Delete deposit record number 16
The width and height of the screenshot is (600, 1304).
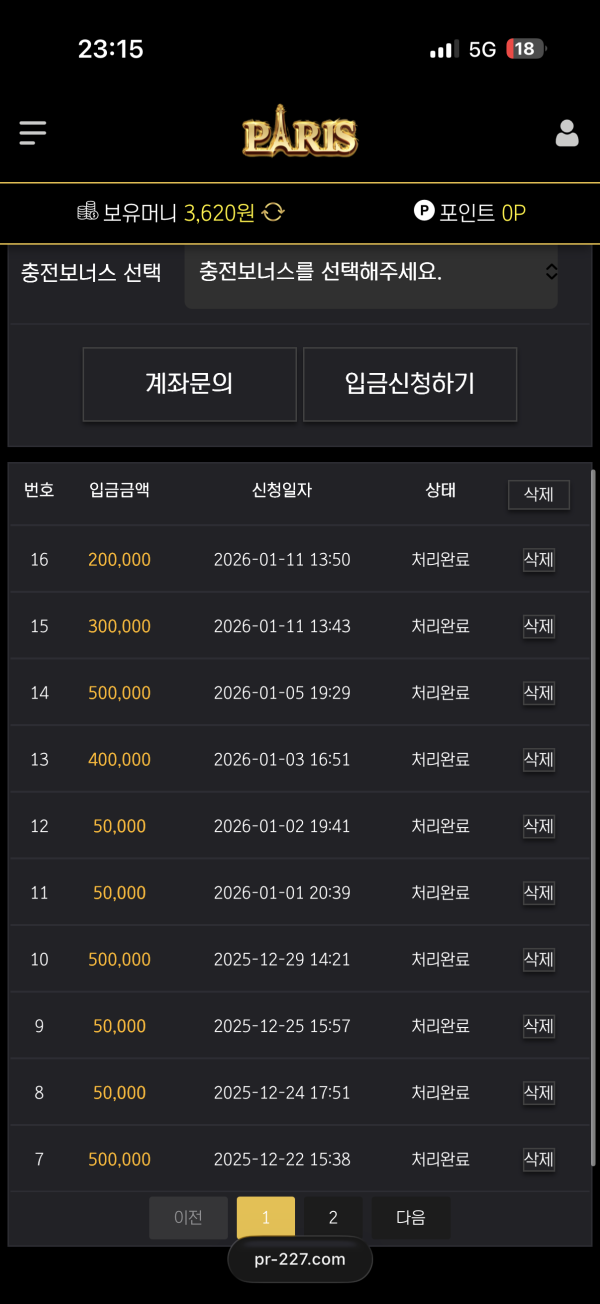[x=538, y=560]
